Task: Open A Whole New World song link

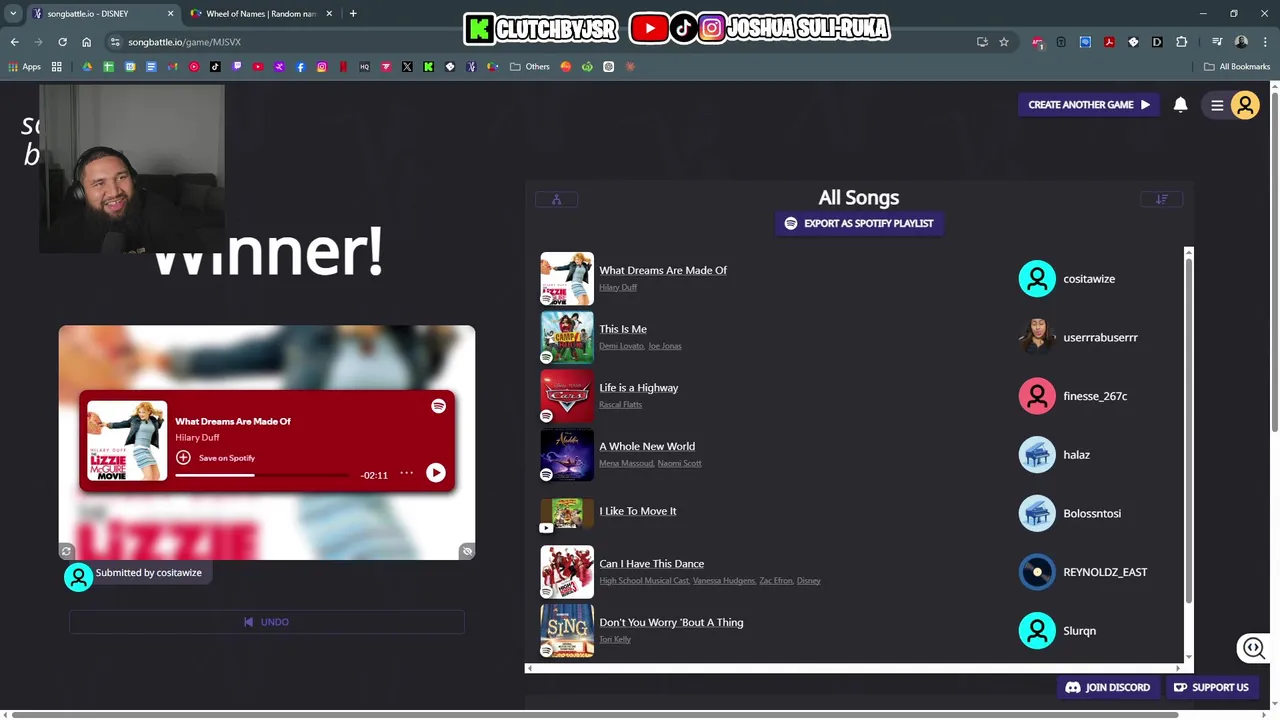Action: point(647,446)
